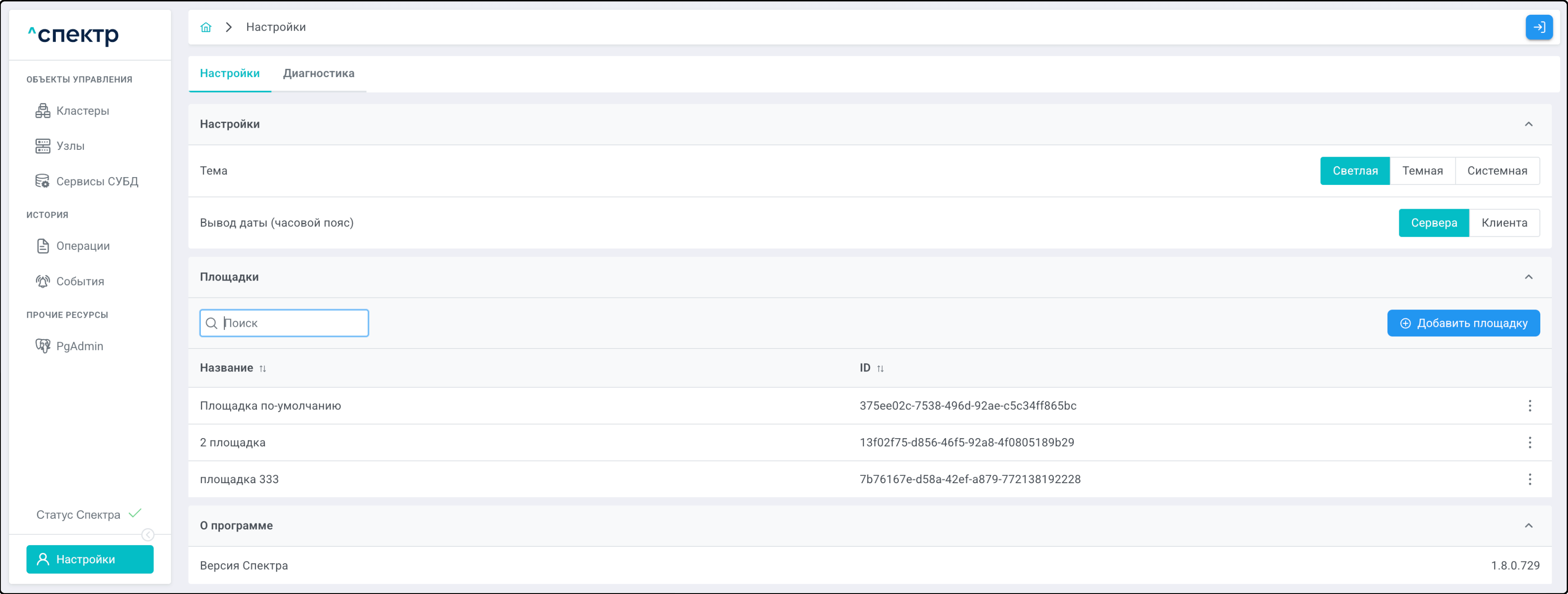Collapse the Площадки section chevron
The image size is (1568, 594).
coord(1528,277)
